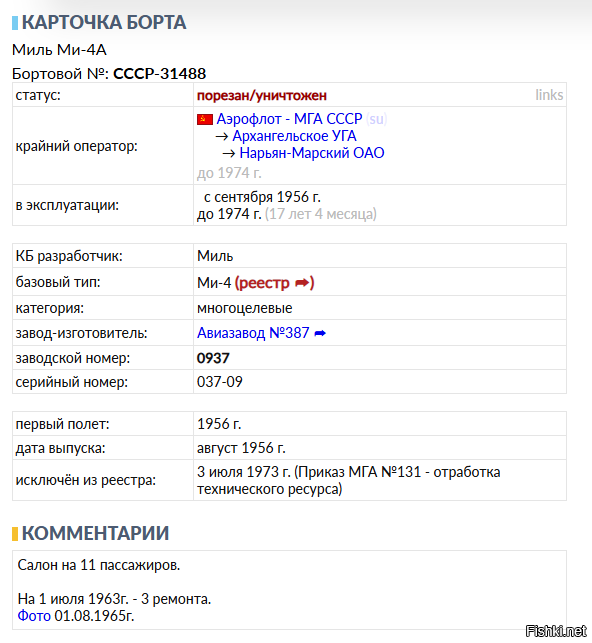The height and width of the screenshot is (643, 592).
Task: Click factory number 0937 value
Action: 213,358
